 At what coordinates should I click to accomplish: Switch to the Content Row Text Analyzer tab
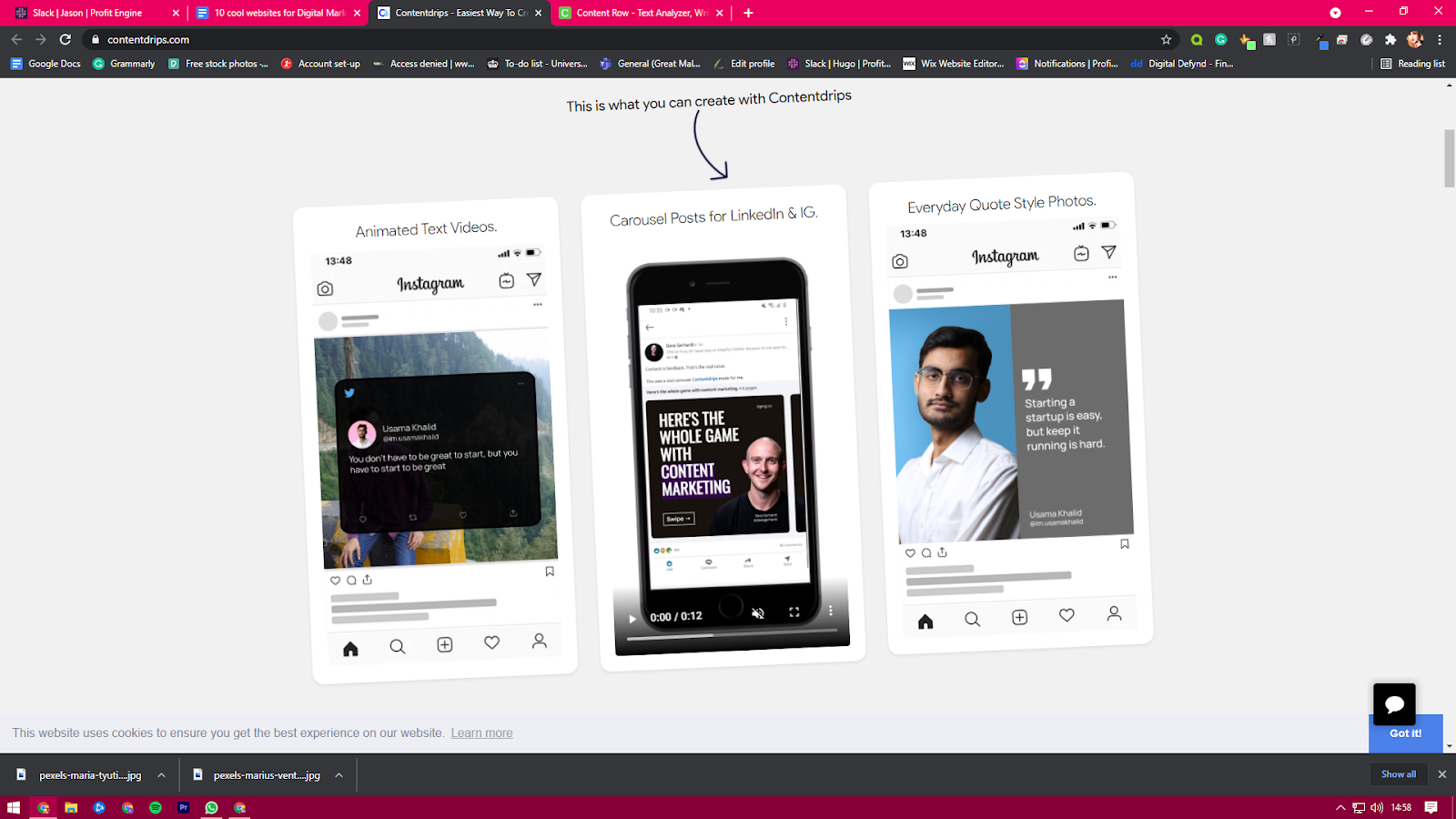(642, 13)
